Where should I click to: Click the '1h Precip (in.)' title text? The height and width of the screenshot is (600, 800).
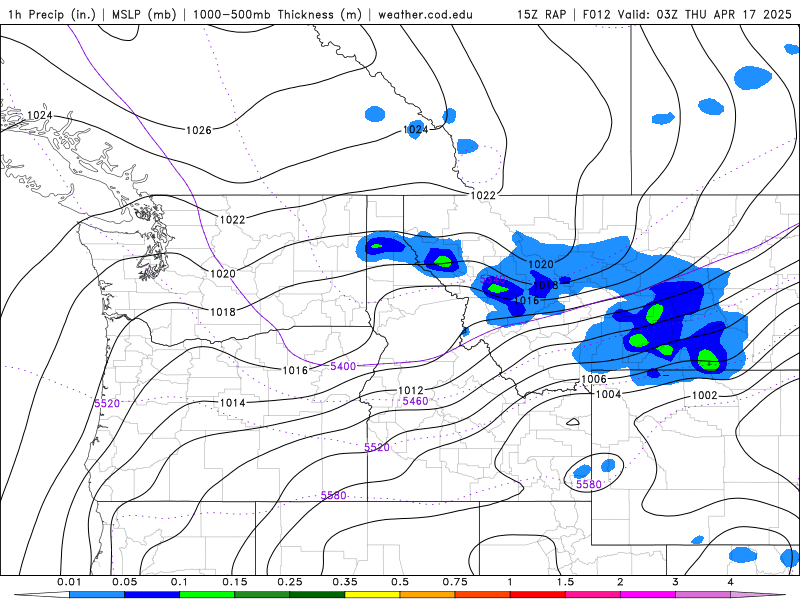pos(52,14)
